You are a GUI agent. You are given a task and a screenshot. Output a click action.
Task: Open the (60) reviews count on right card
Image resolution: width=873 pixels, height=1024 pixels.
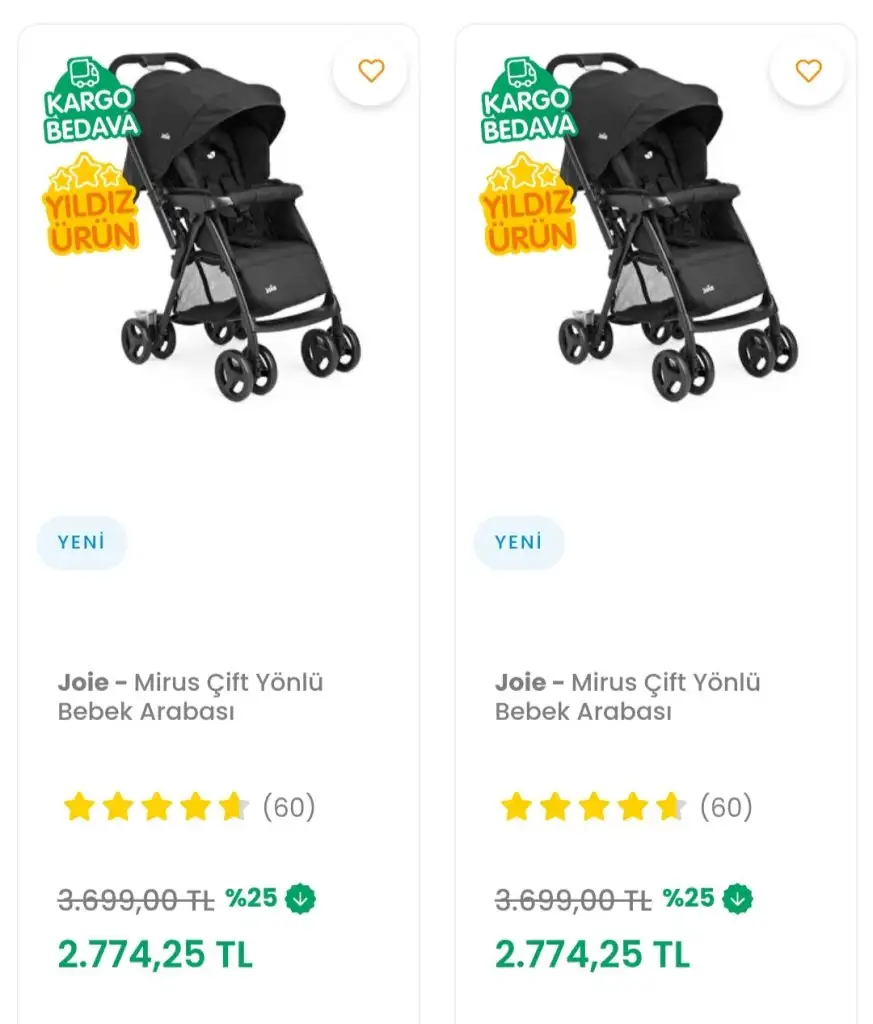(x=726, y=807)
